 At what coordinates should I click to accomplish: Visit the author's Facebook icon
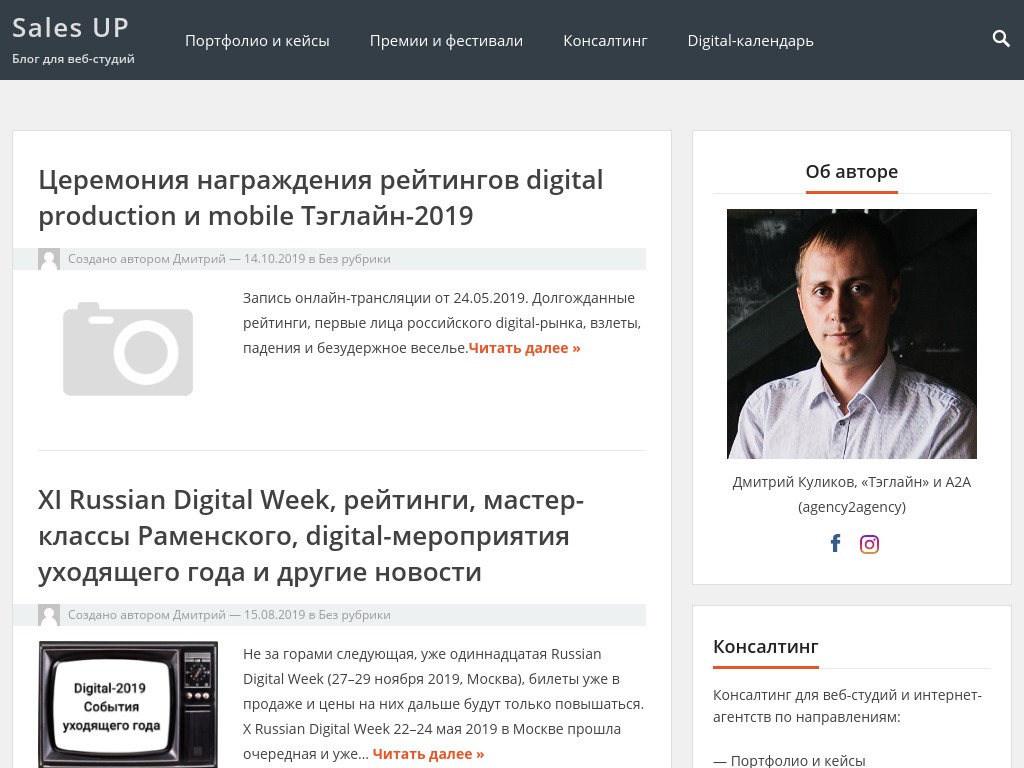pyautogui.click(x=835, y=543)
